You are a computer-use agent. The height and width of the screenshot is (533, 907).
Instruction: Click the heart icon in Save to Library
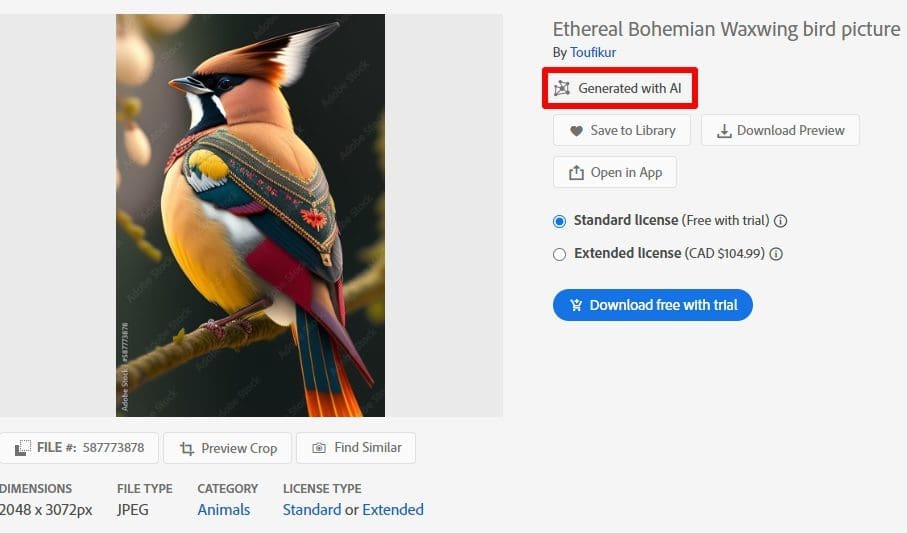[576, 131]
